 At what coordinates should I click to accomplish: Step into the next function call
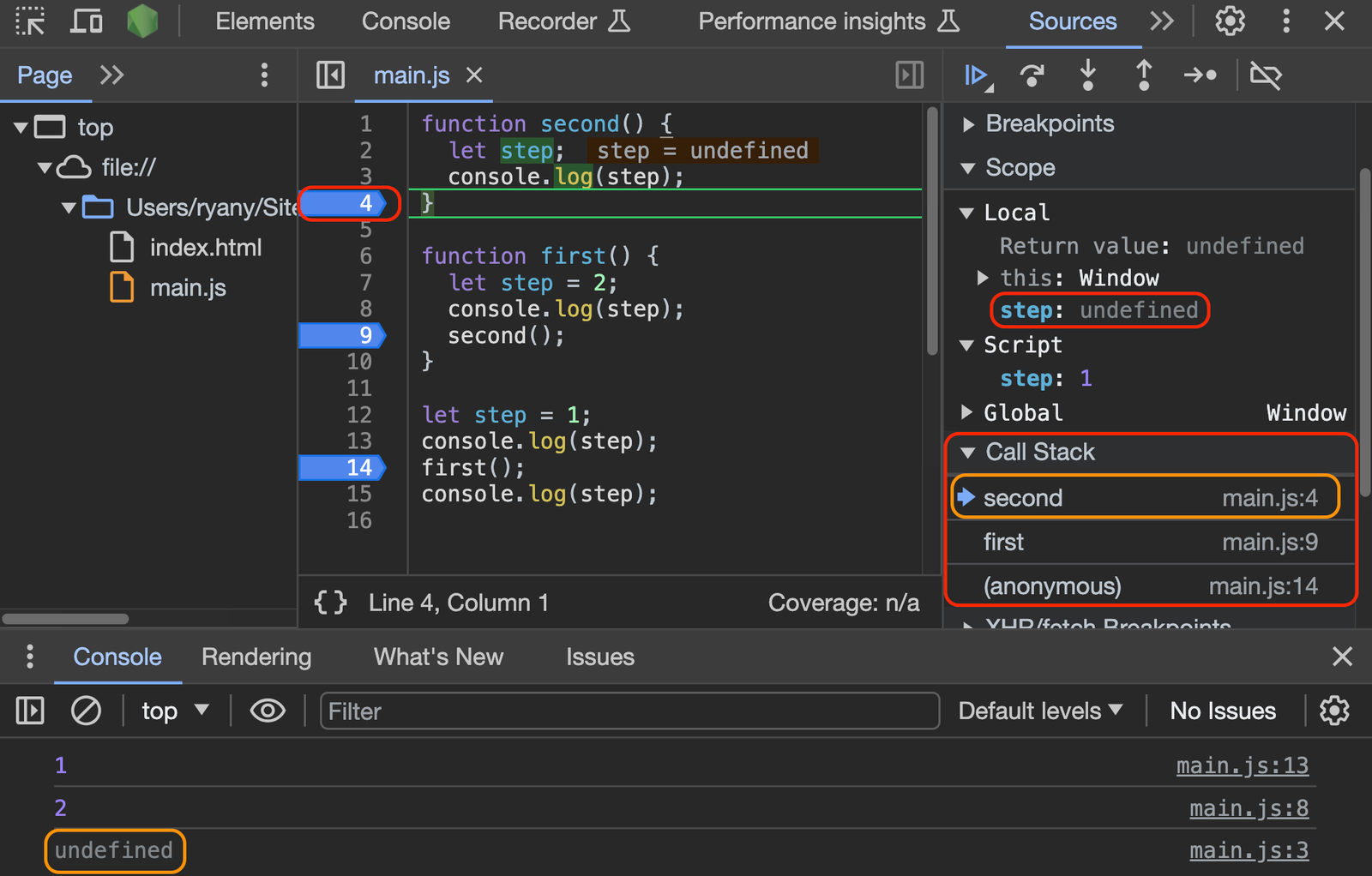1087,75
